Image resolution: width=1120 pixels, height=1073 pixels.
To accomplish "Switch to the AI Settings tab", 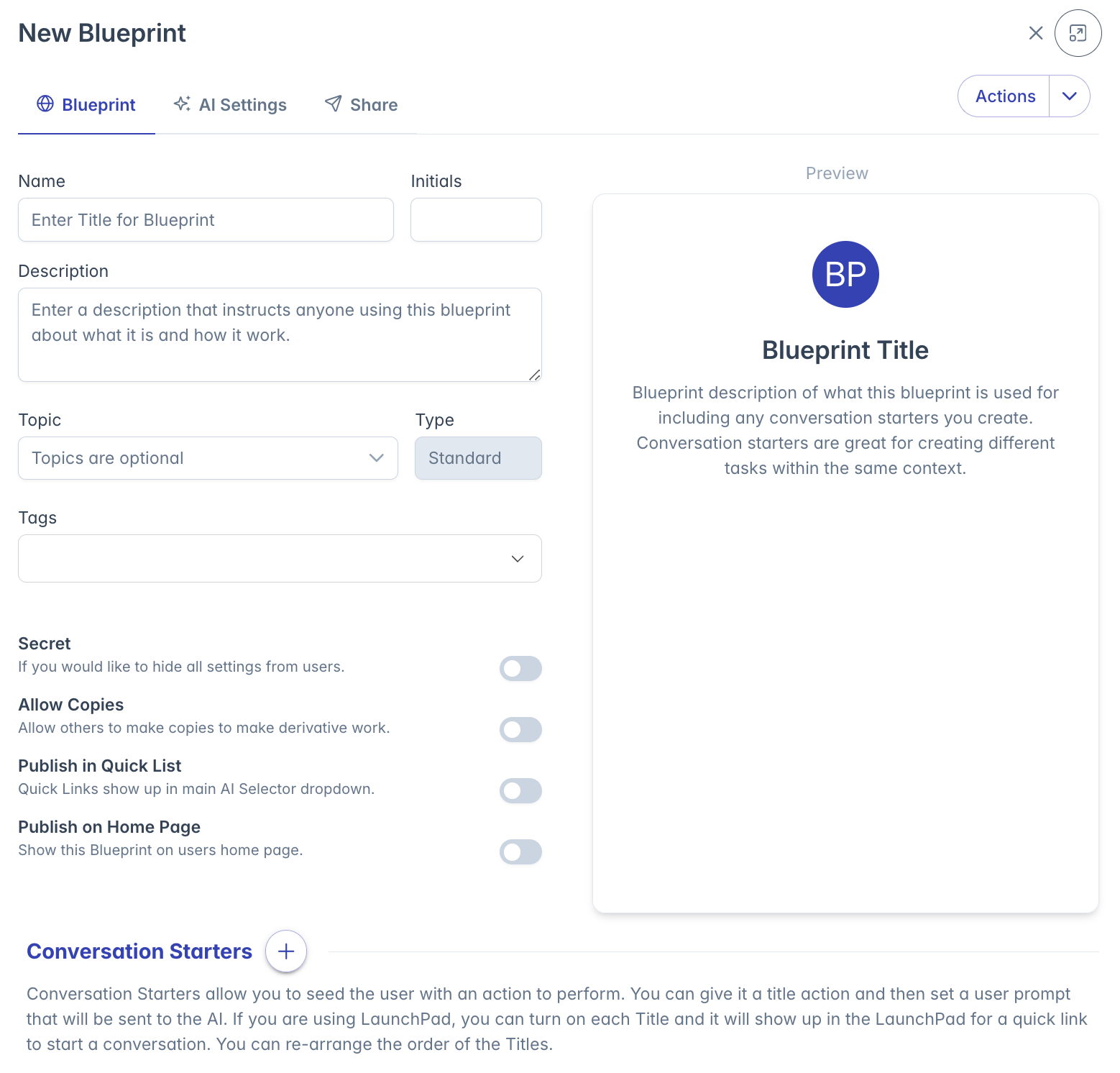I will click(x=230, y=105).
